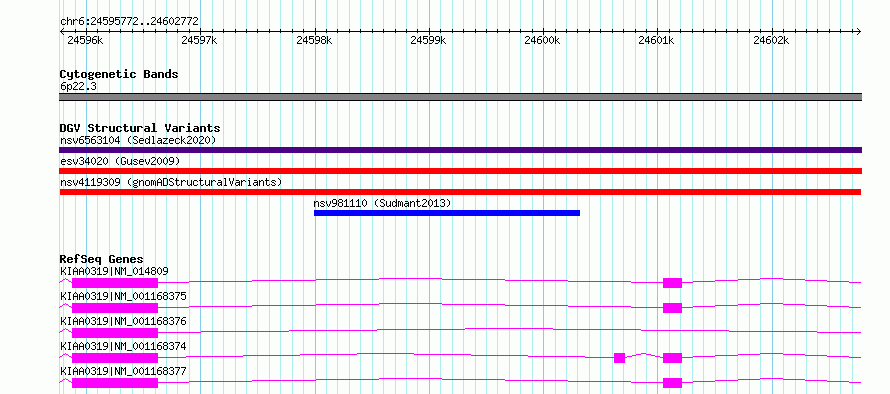The image size is (890, 394).
Task: Click the right arrow of the ruler
Action: point(858,32)
